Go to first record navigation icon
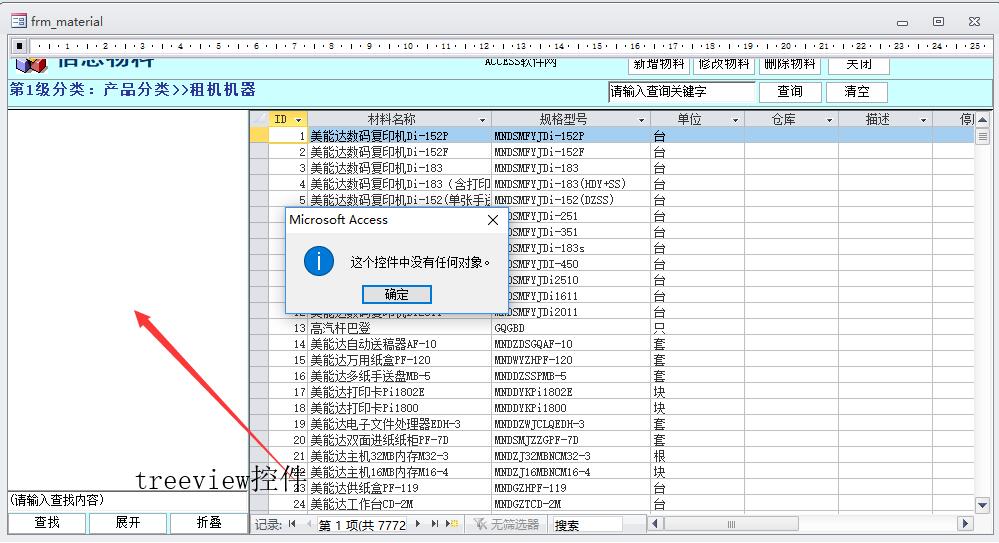This screenshot has height=543, width=999. coord(292,524)
